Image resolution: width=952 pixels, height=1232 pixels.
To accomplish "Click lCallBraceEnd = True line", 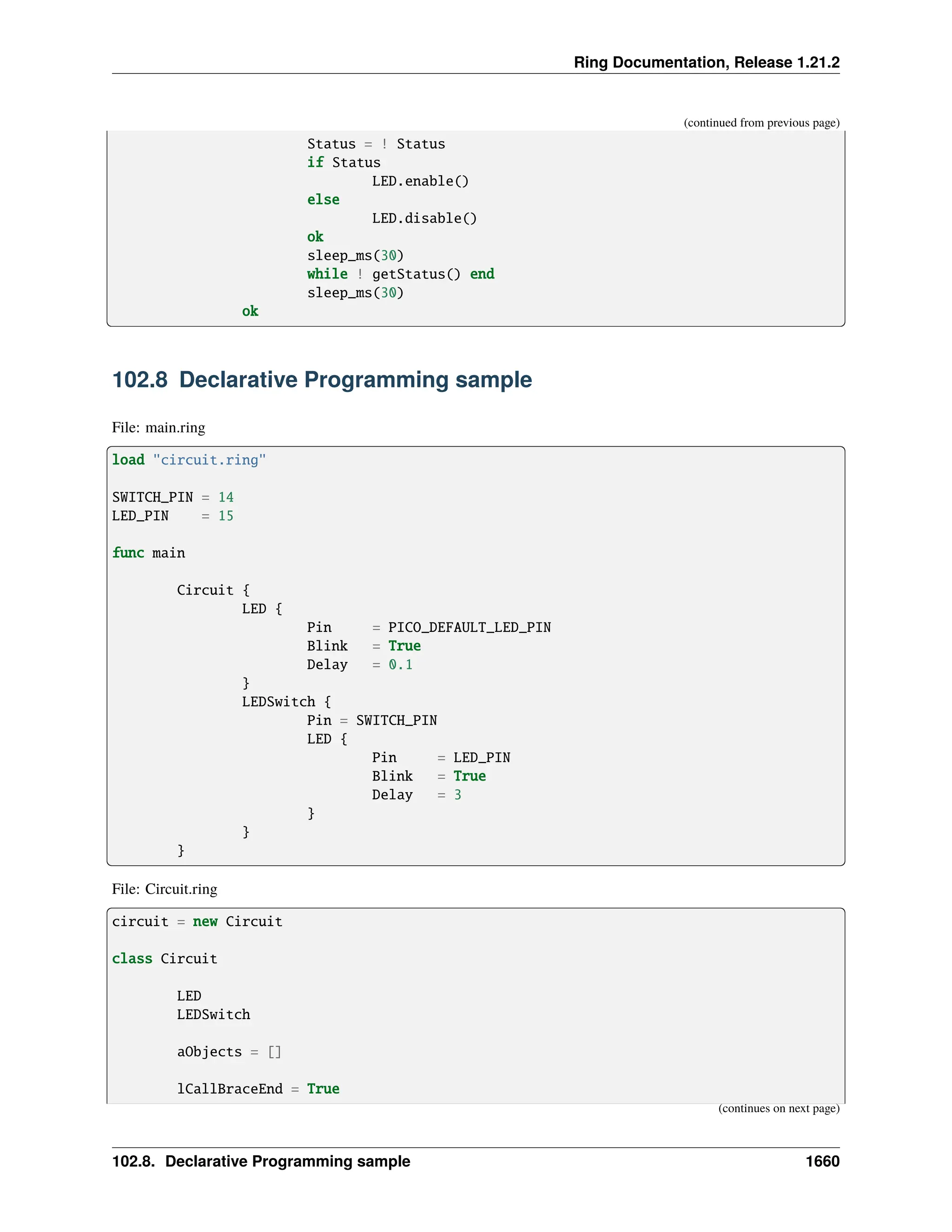I will [x=258, y=1089].
